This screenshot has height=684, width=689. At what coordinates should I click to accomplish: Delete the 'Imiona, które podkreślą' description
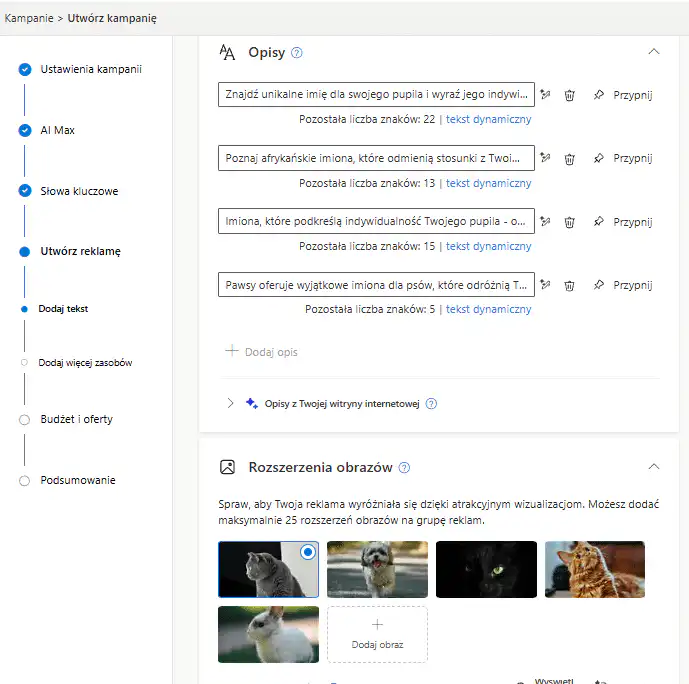click(x=569, y=222)
